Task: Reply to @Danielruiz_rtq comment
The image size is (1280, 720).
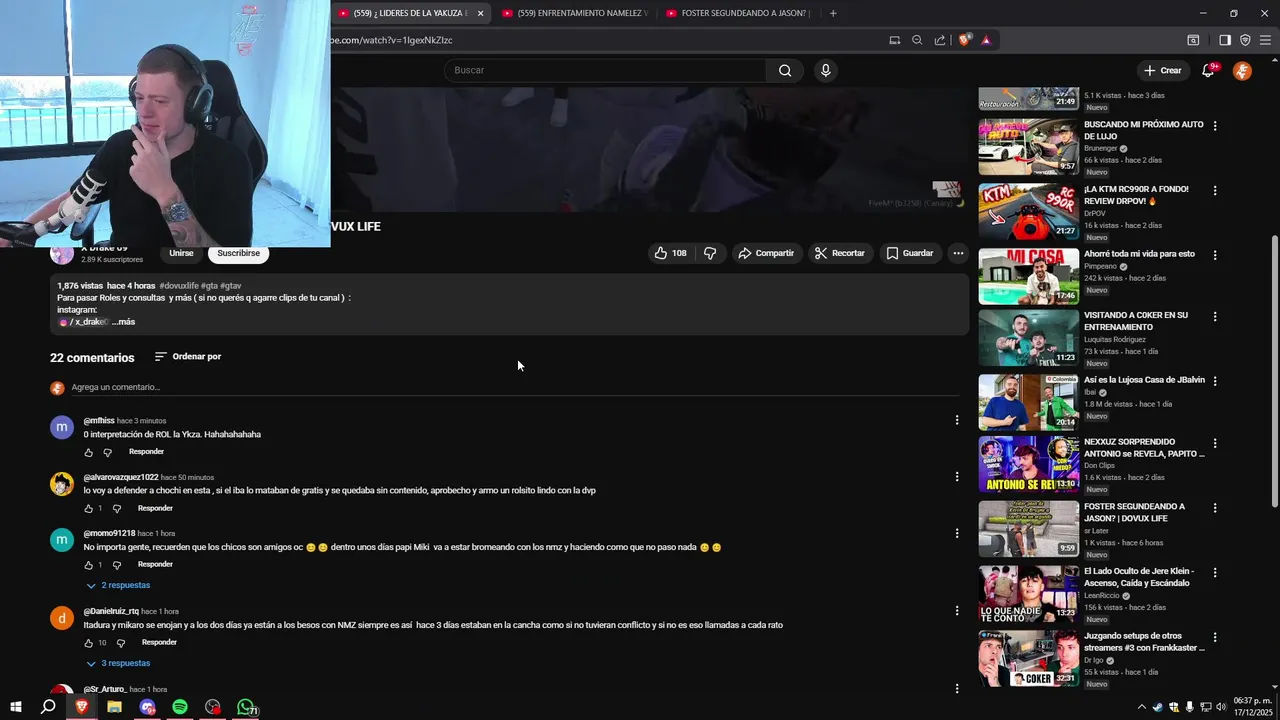Action: (x=159, y=643)
